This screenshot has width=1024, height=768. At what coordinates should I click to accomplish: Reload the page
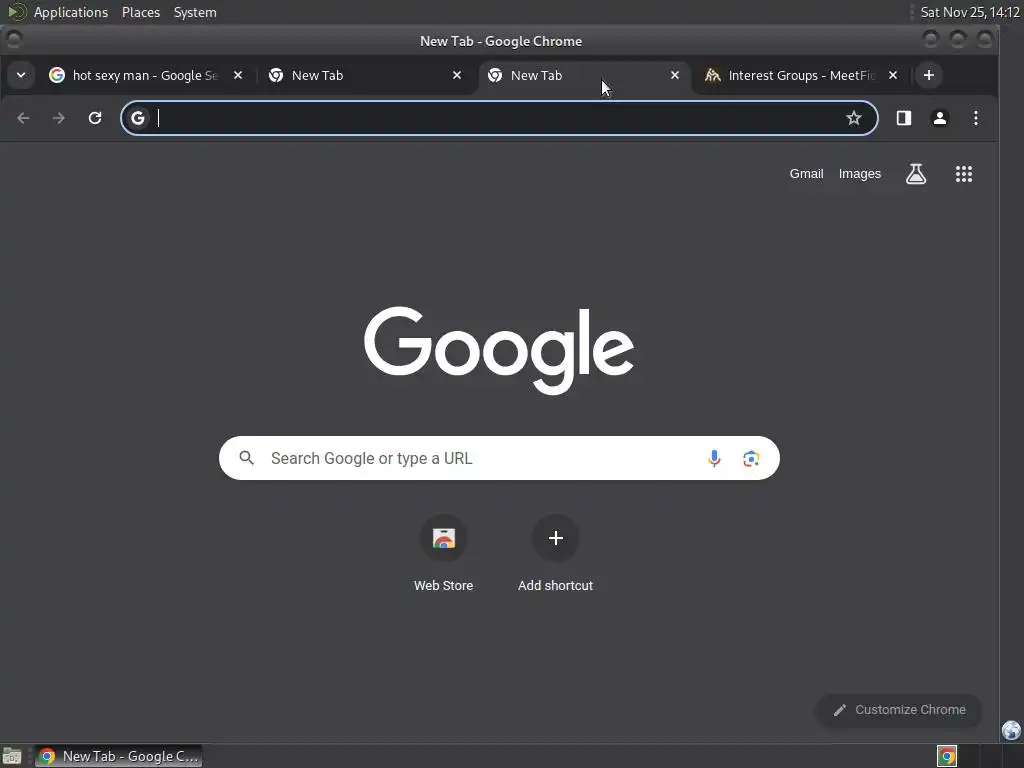pos(95,118)
